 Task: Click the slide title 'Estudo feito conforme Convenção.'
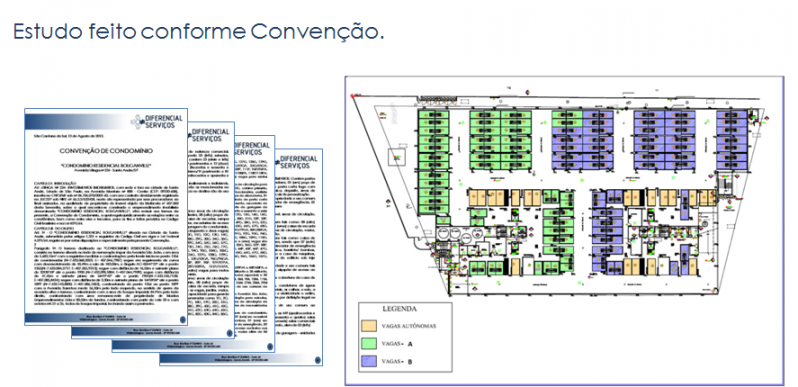click(198, 32)
